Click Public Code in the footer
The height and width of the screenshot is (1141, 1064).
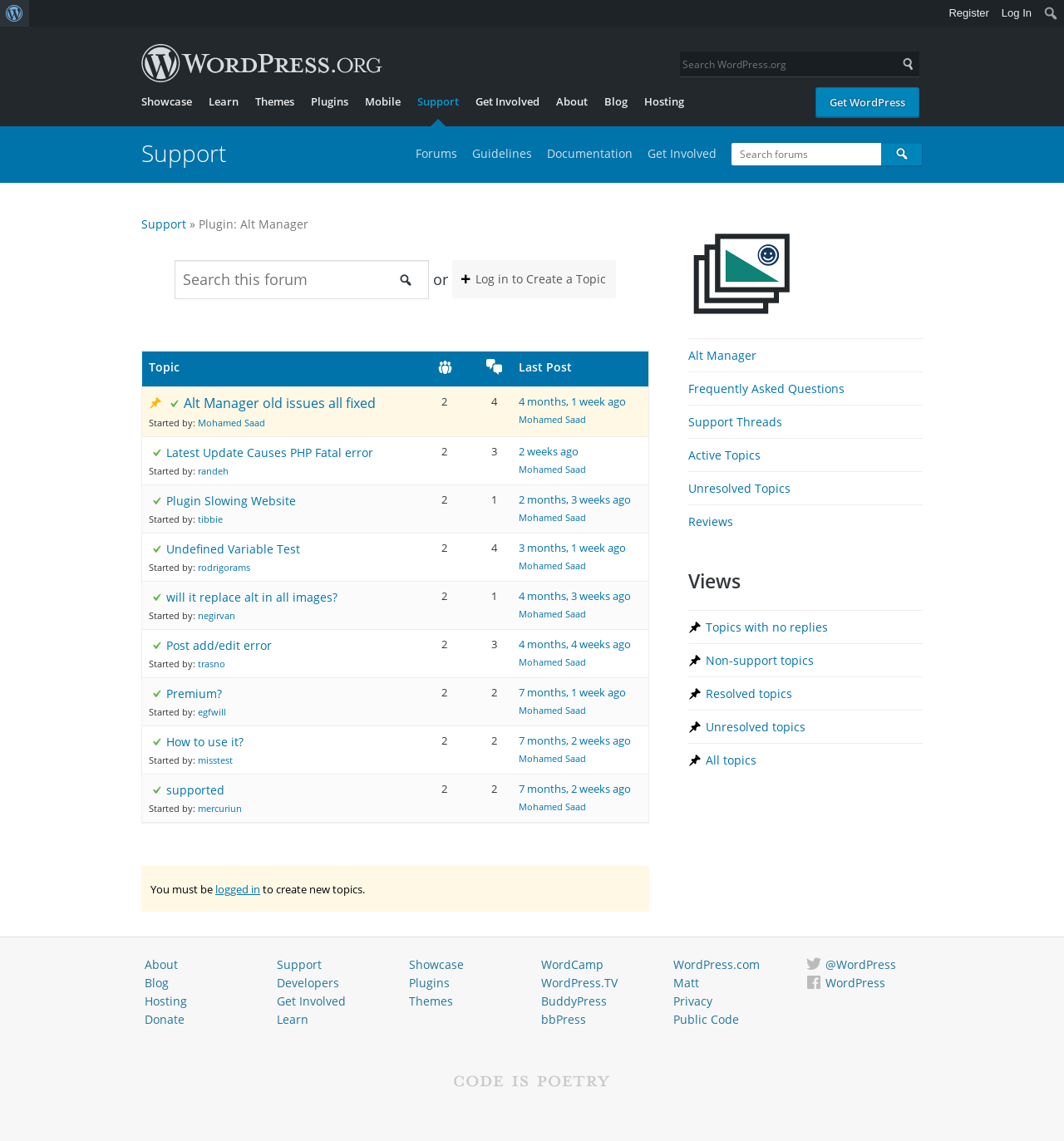[706, 1020]
